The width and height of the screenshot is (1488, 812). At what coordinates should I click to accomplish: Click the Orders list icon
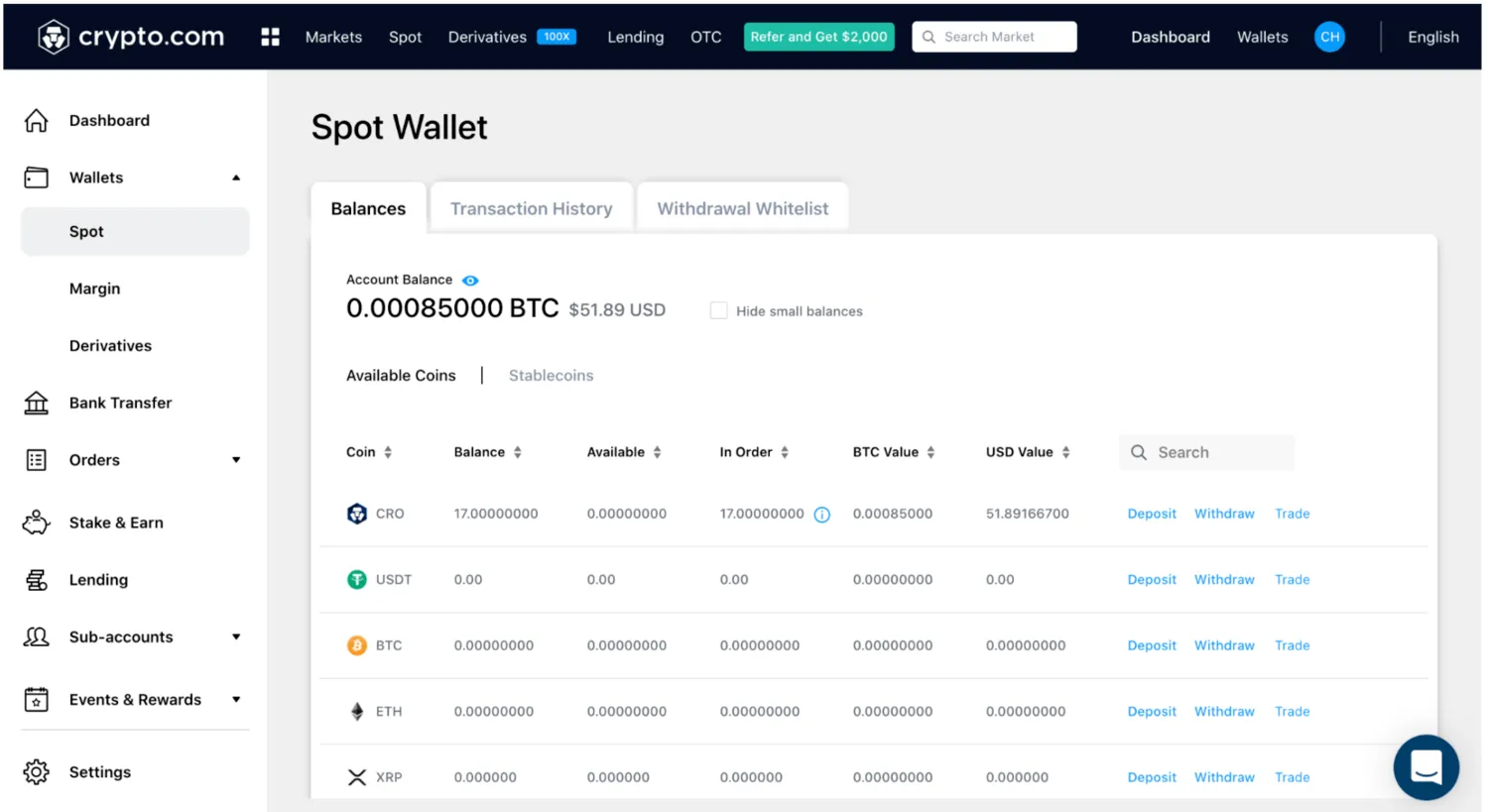37,460
